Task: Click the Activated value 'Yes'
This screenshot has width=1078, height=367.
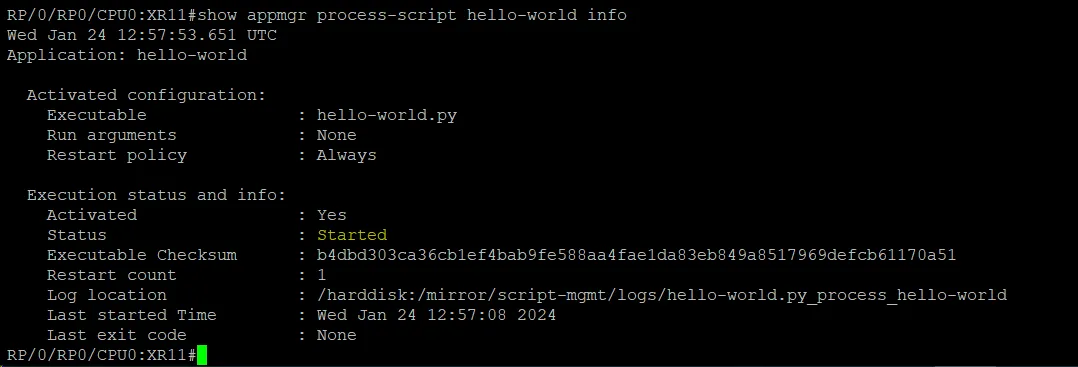Action: coord(331,215)
